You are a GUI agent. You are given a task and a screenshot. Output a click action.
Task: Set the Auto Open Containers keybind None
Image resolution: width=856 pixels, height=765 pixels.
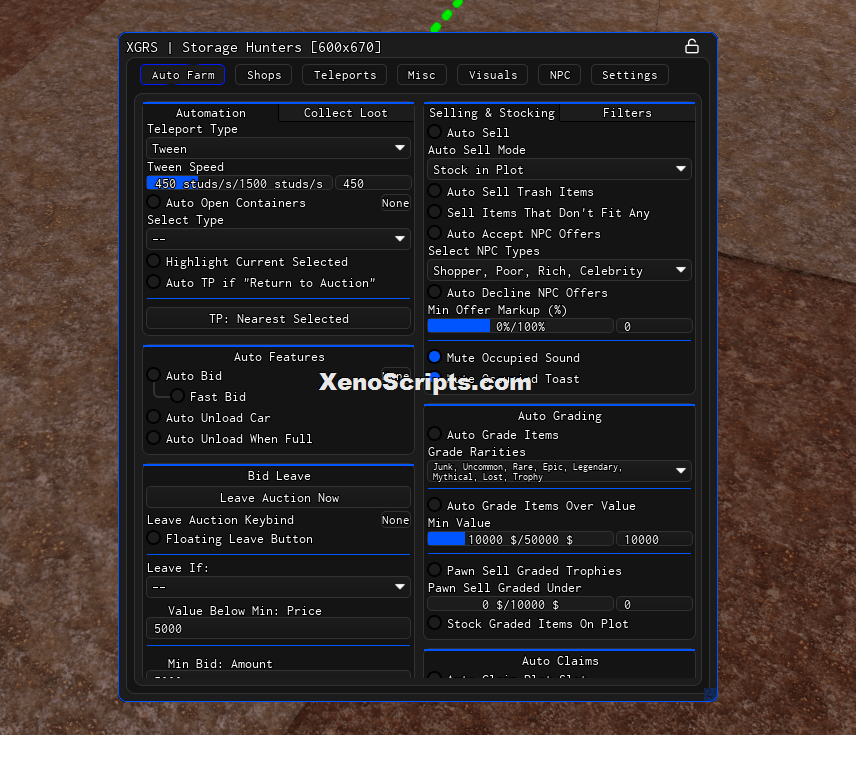395,203
